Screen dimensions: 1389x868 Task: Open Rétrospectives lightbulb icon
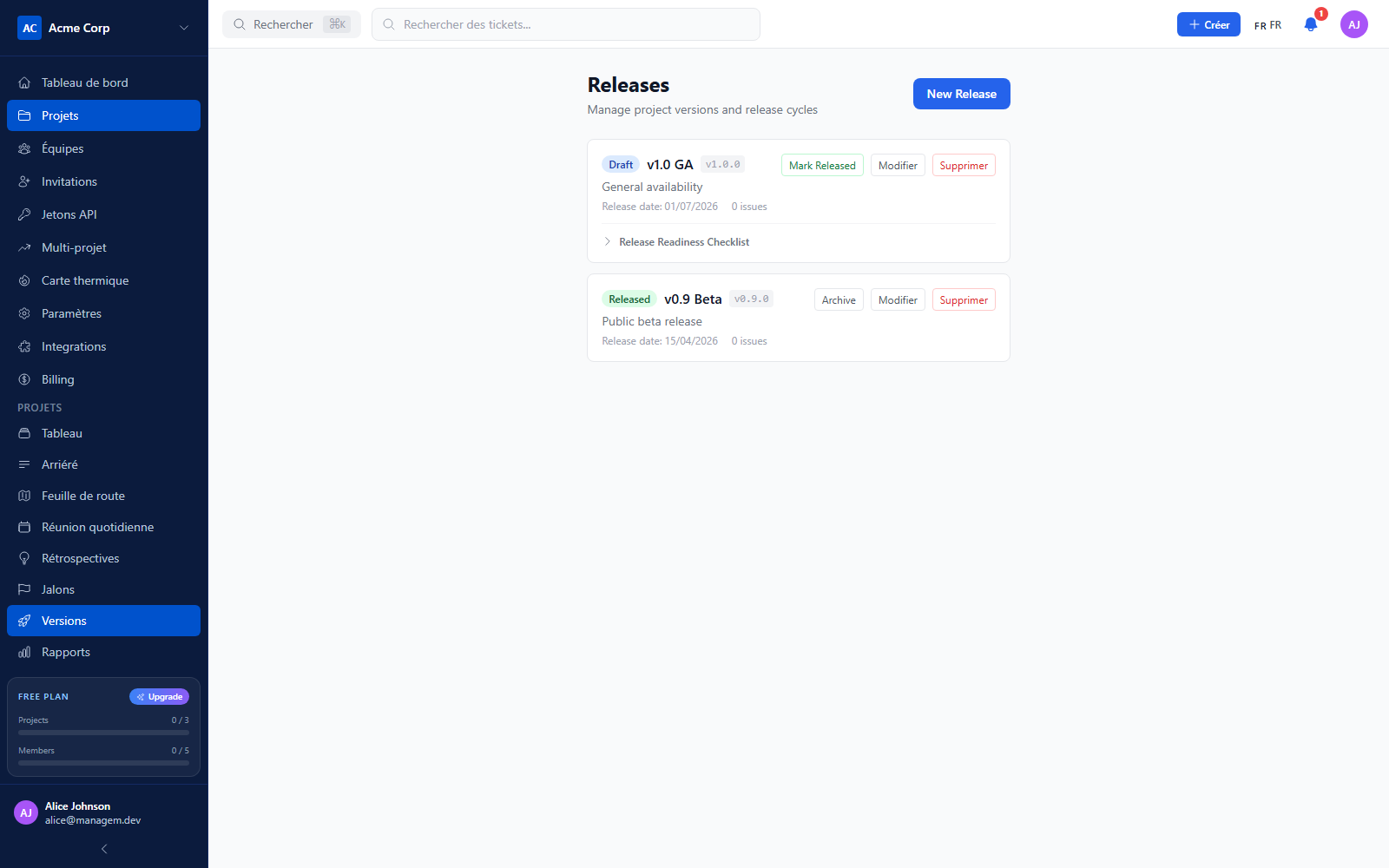(x=24, y=558)
